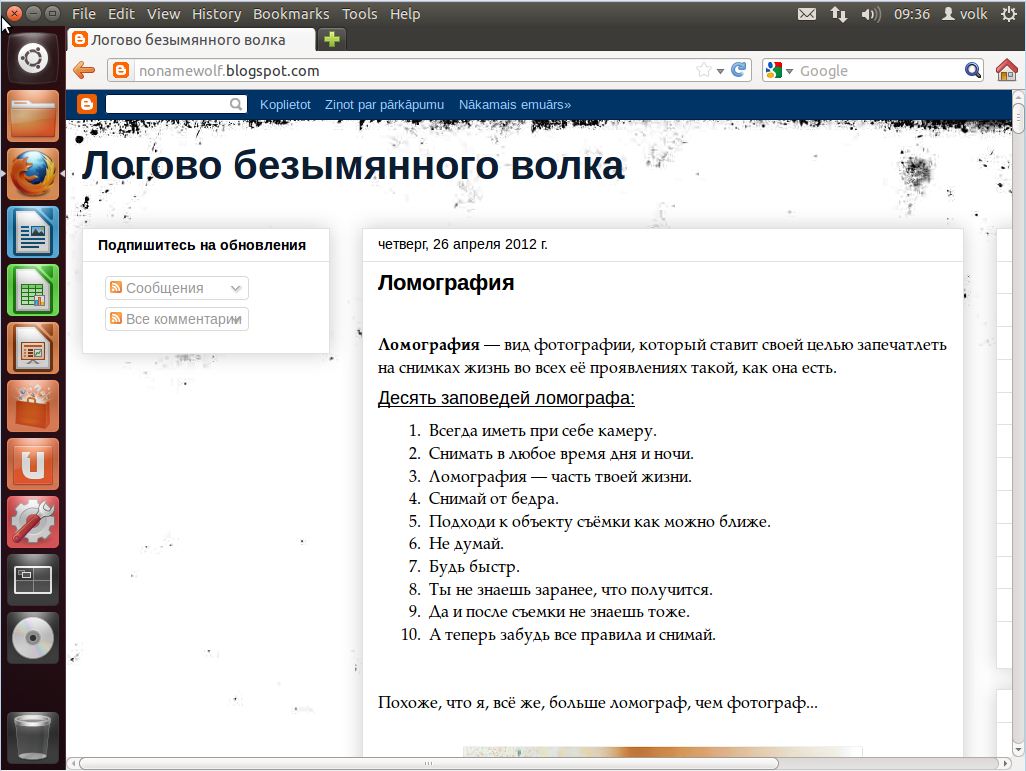Click the CD/DVD disc launcher icon
The height and width of the screenshot is (771, 1026).
pos(33,638)
